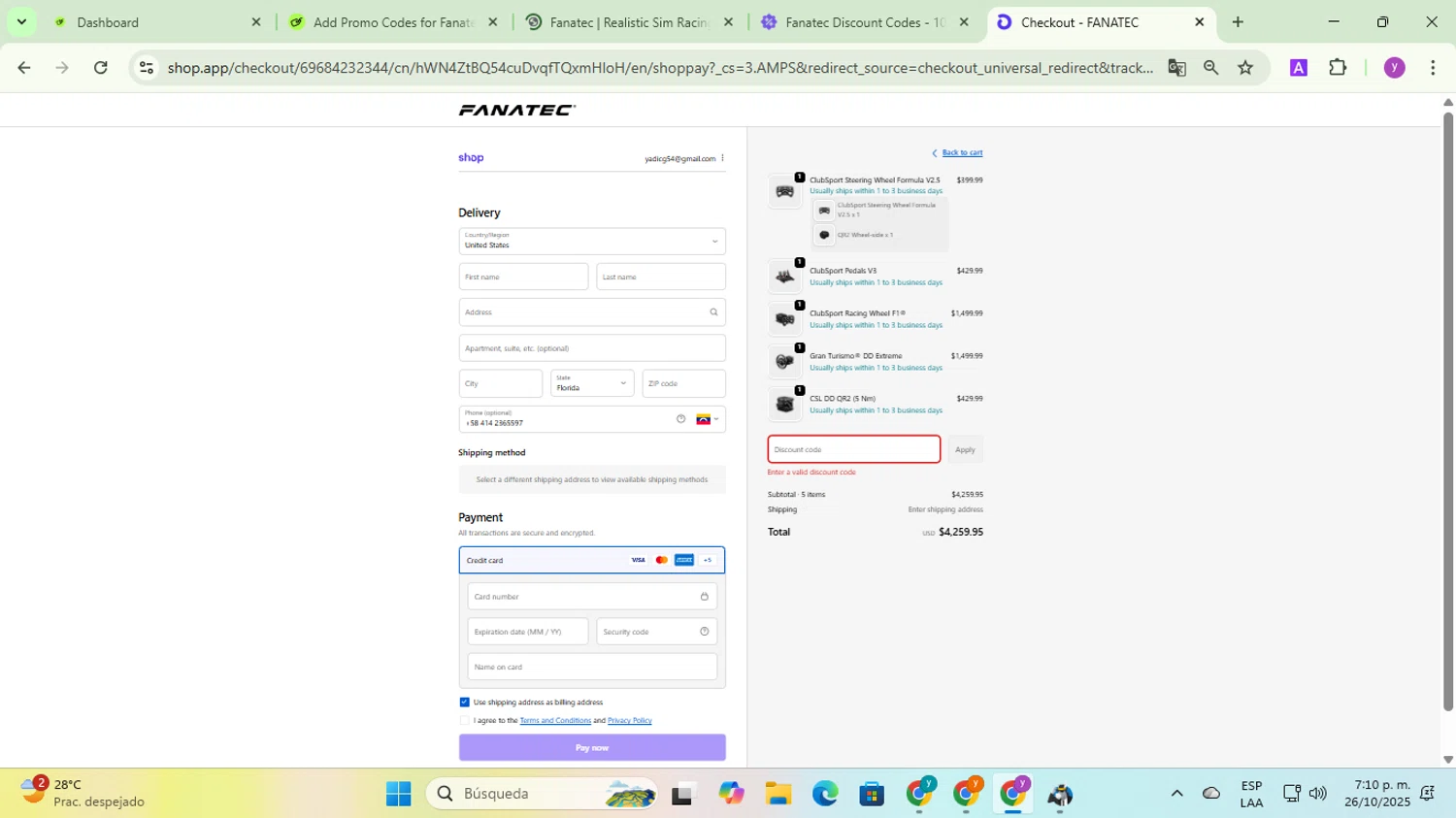This screenshot has height=818, width=1456.
Task: Switch to the Fanatec Realistic Sim Racing tab
Action: point(630,21)
